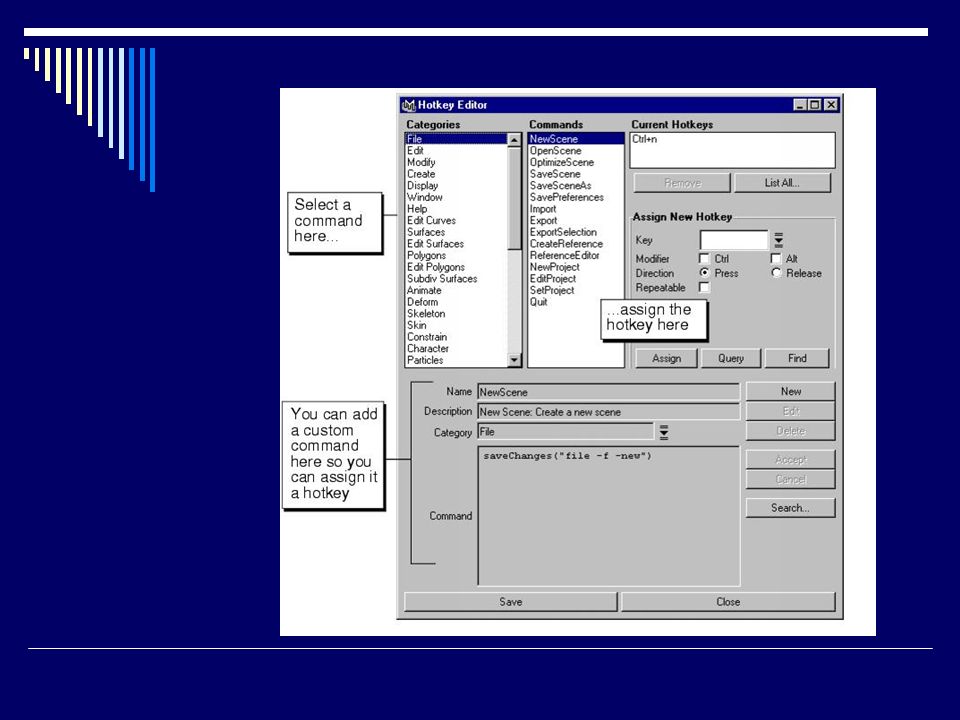Enable the Alt modifier checkbox

tap(776, 258)
